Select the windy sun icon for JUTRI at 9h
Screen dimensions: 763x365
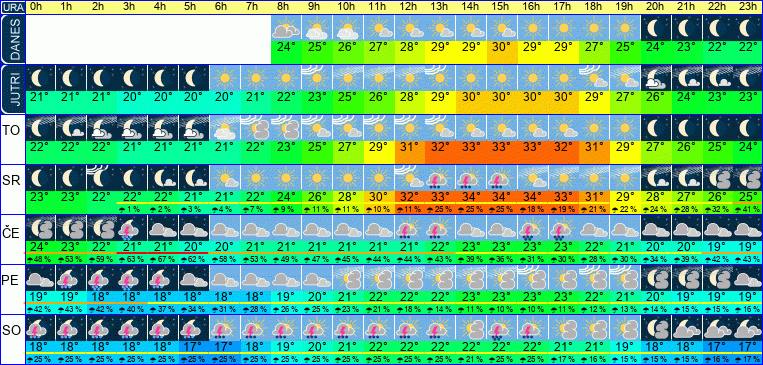click(x=316, y=77)
